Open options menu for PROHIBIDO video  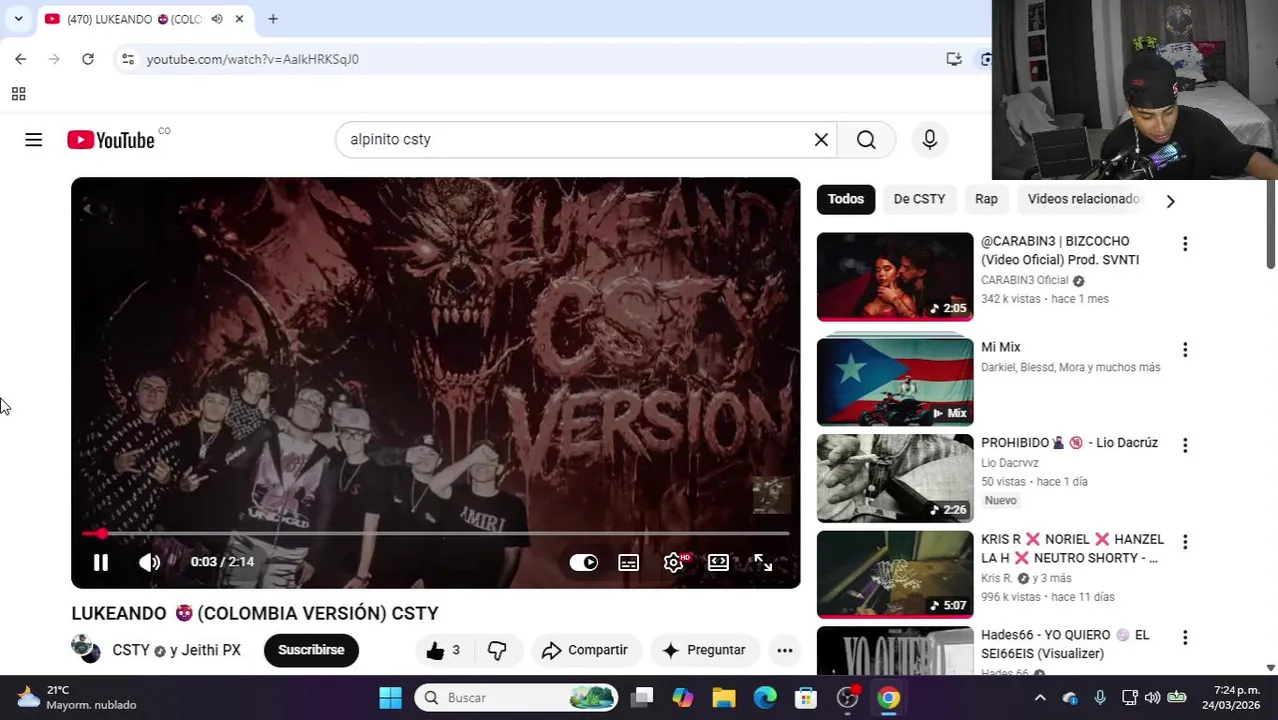click(x=1185, y=445)
